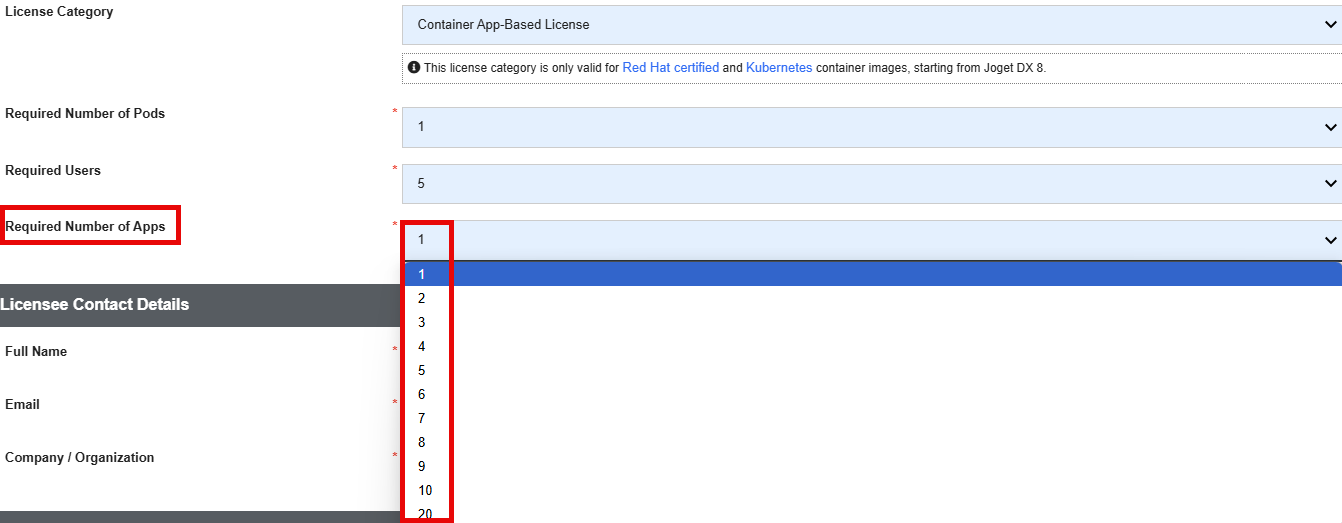Viewport: 1342px width, 523px height.
Task: Choose 8 in the number of apps list
Action: (x=872, y=442)
